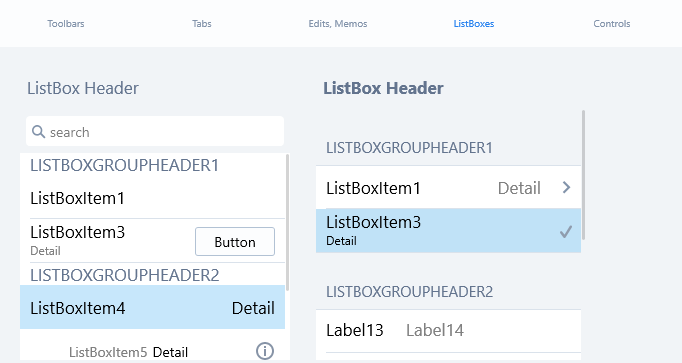Switch to the Toolbars tab
682x363 pixels.
pyautogui.click(x=66, y=24)
